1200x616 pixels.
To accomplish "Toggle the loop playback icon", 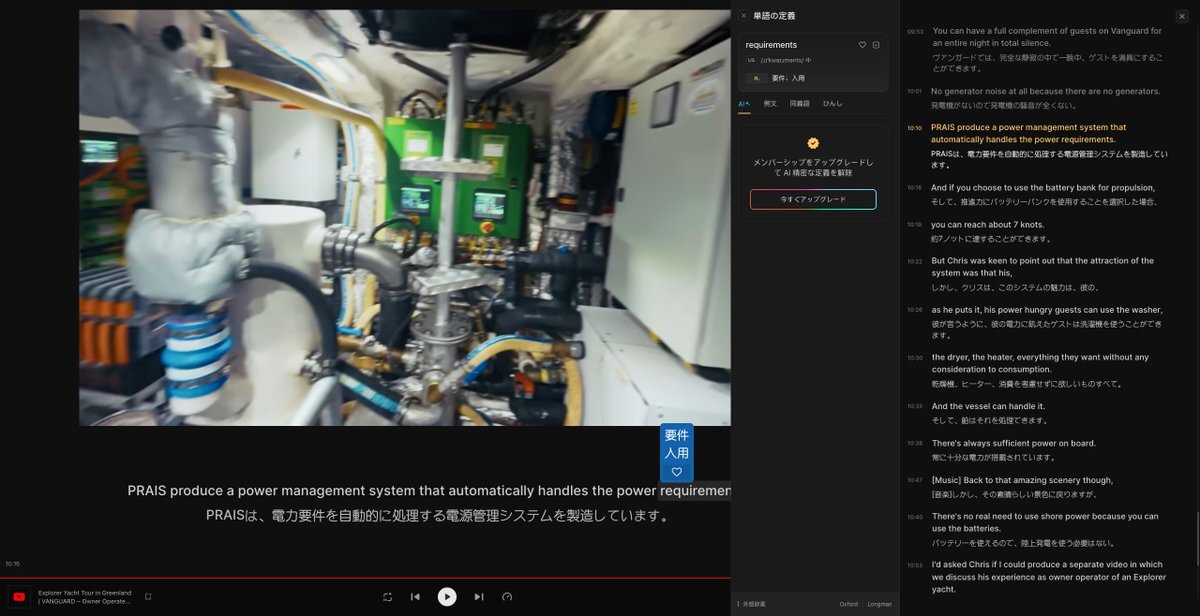I will pos(387,597).
